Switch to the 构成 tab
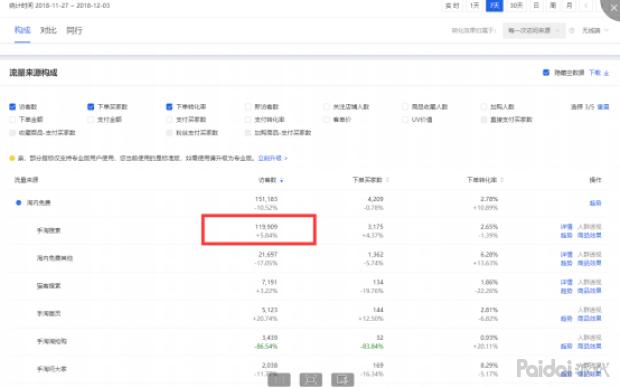620x388 pixels. (23, 30)
